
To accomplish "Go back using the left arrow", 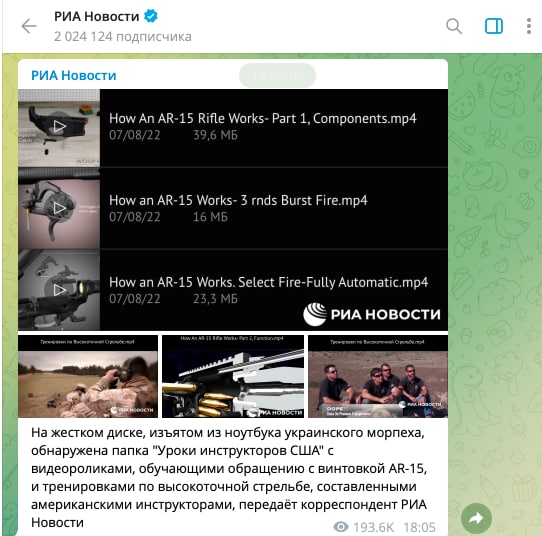I will (x=29, y=26).
